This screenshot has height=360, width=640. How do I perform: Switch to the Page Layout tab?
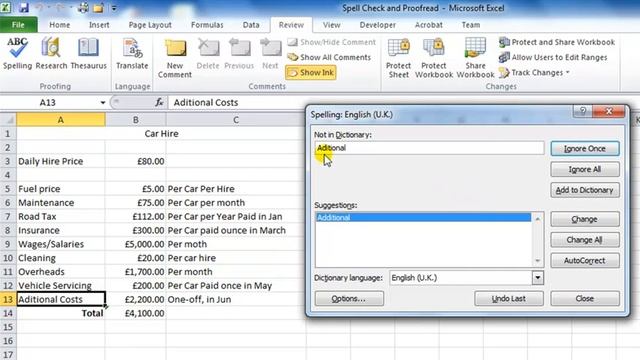[x=150, y=25]
